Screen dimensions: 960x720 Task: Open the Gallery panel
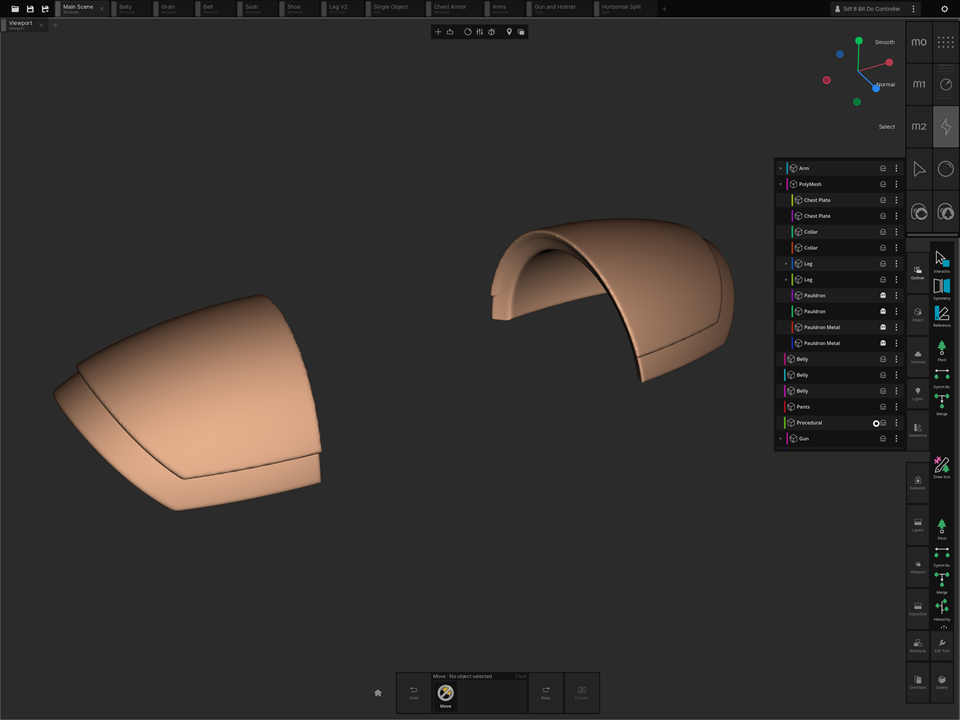tap(941, 681)
